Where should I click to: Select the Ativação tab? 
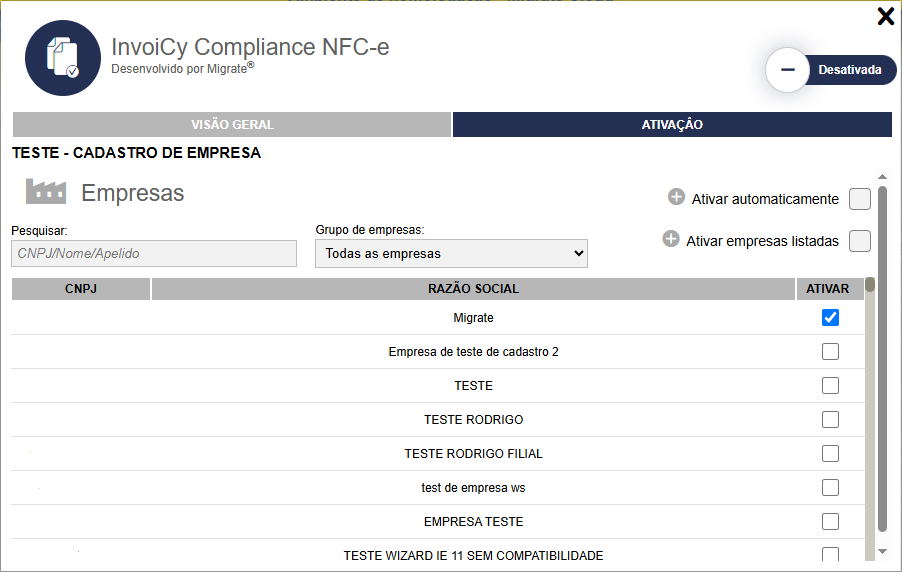click(672, 125)
